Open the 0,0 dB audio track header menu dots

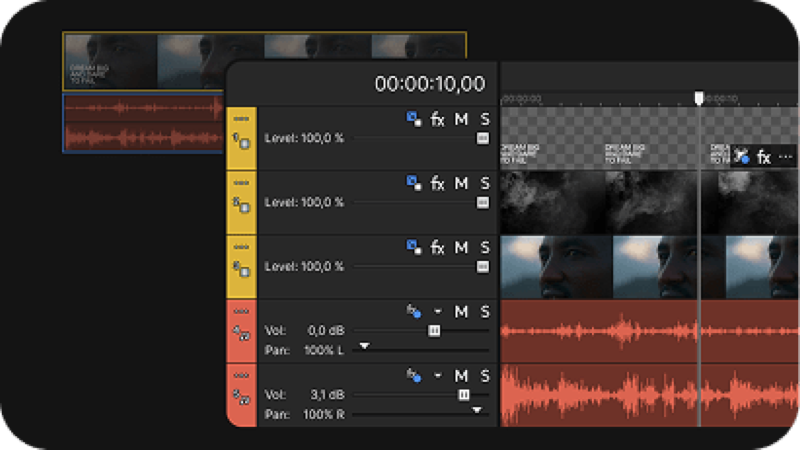[241, 311]
